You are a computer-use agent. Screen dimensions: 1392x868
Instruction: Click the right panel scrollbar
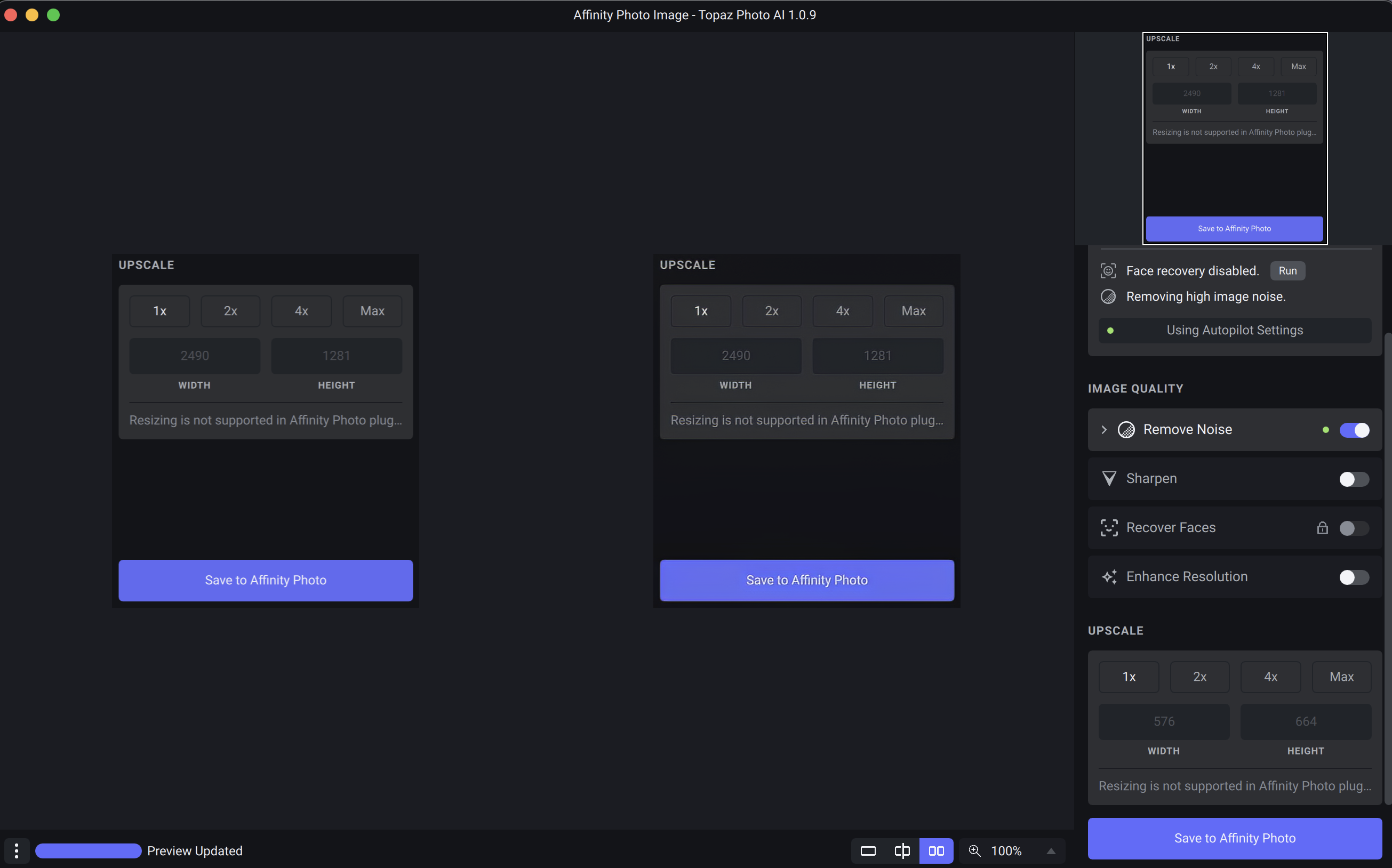coord(1387,568)
